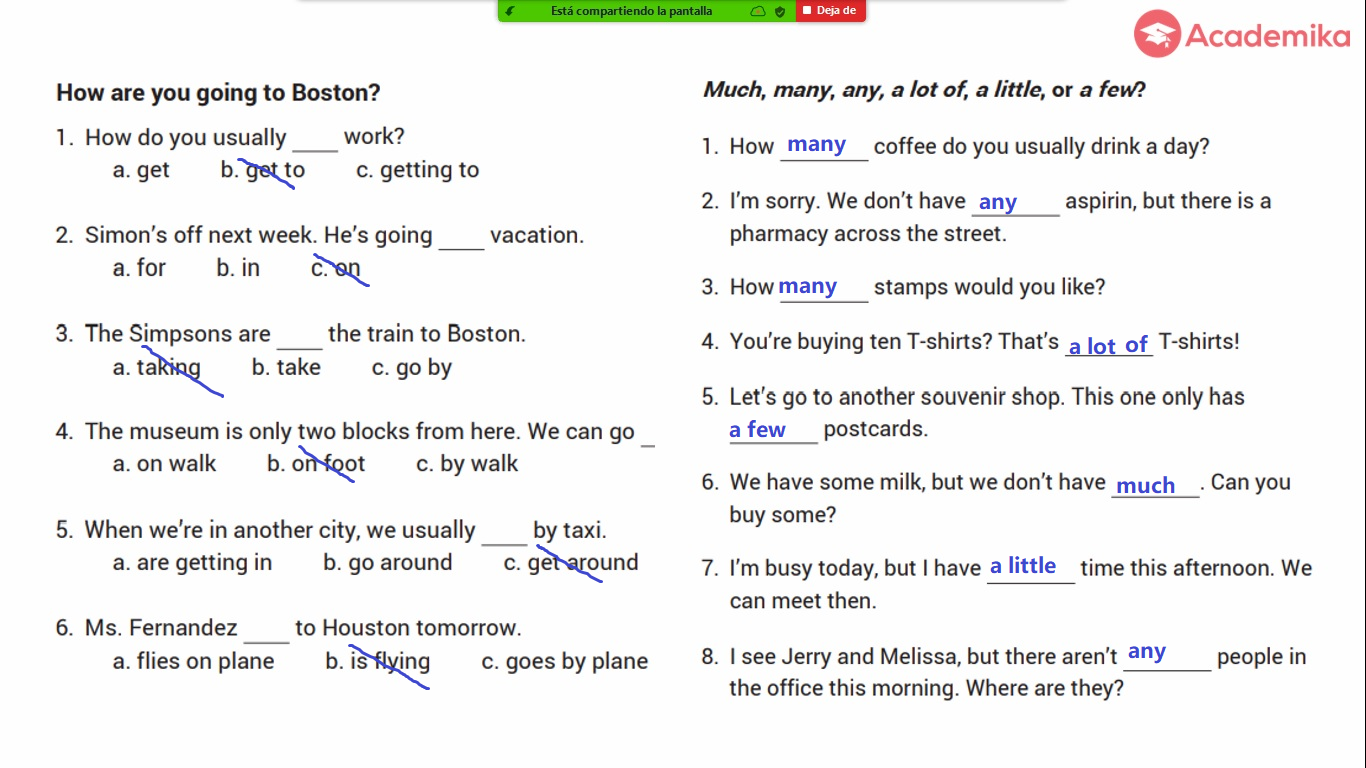Select answer 'c. go by' in question 3
This screenshot has width=1366, height=768.
pos(412,367)
